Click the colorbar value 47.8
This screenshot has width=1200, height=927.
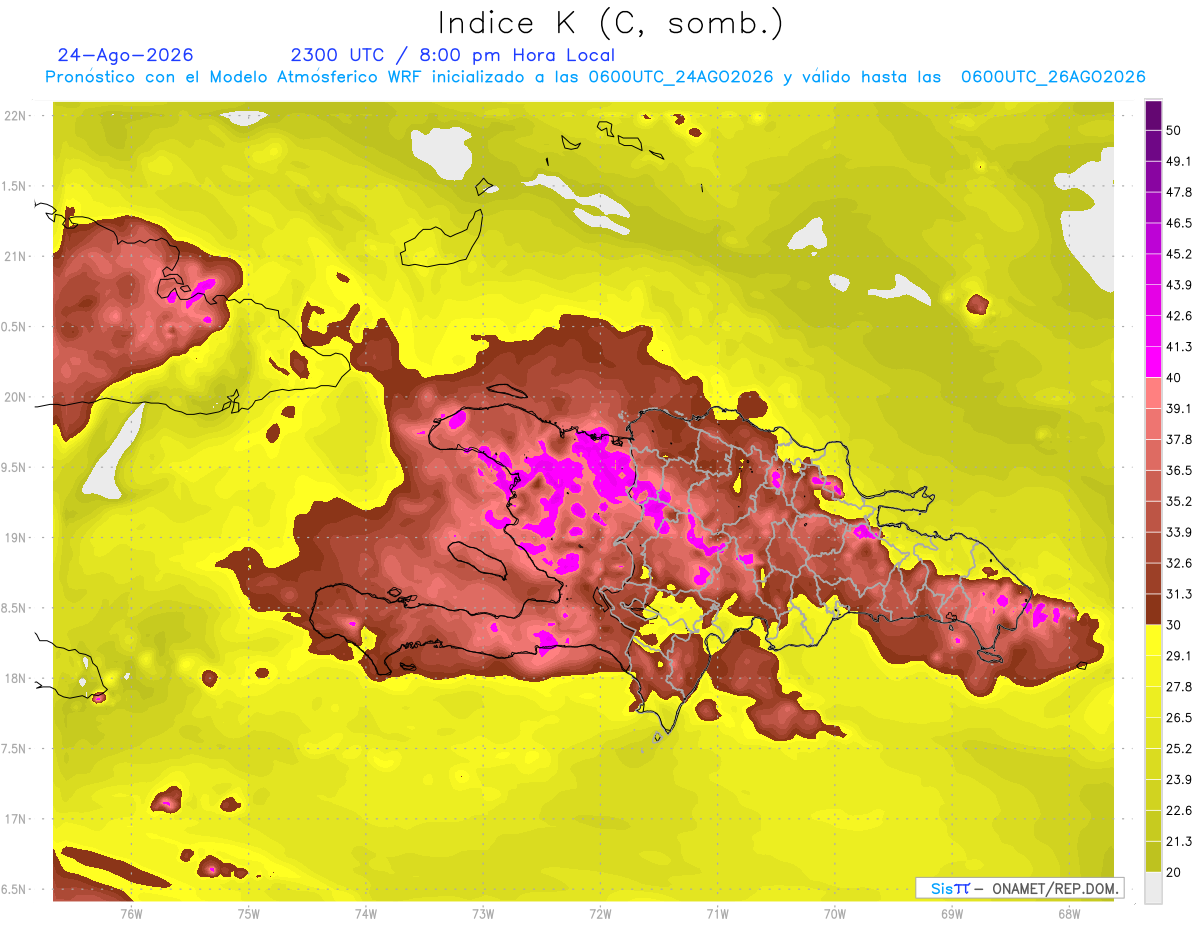pos(1179,192)
